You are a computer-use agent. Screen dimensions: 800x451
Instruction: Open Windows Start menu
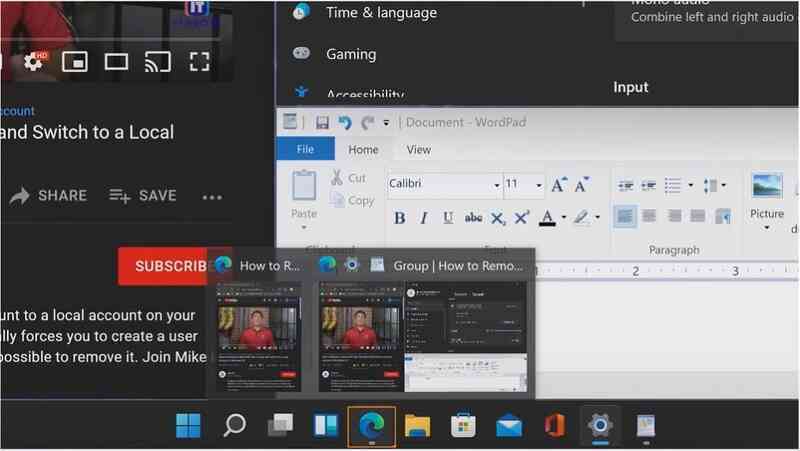coord(188,425)
